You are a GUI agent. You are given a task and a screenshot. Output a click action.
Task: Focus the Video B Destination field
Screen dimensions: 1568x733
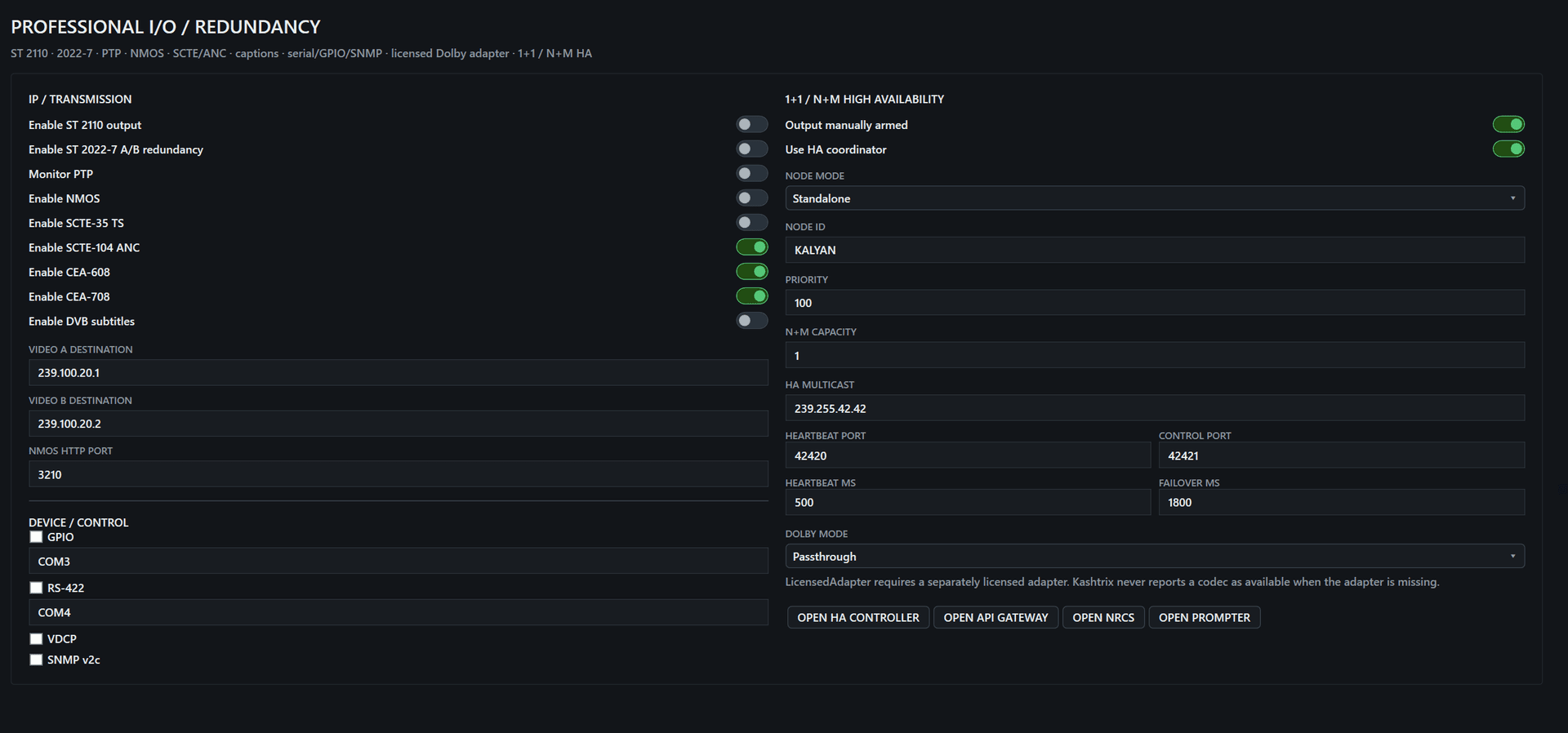tap(399, 424)
